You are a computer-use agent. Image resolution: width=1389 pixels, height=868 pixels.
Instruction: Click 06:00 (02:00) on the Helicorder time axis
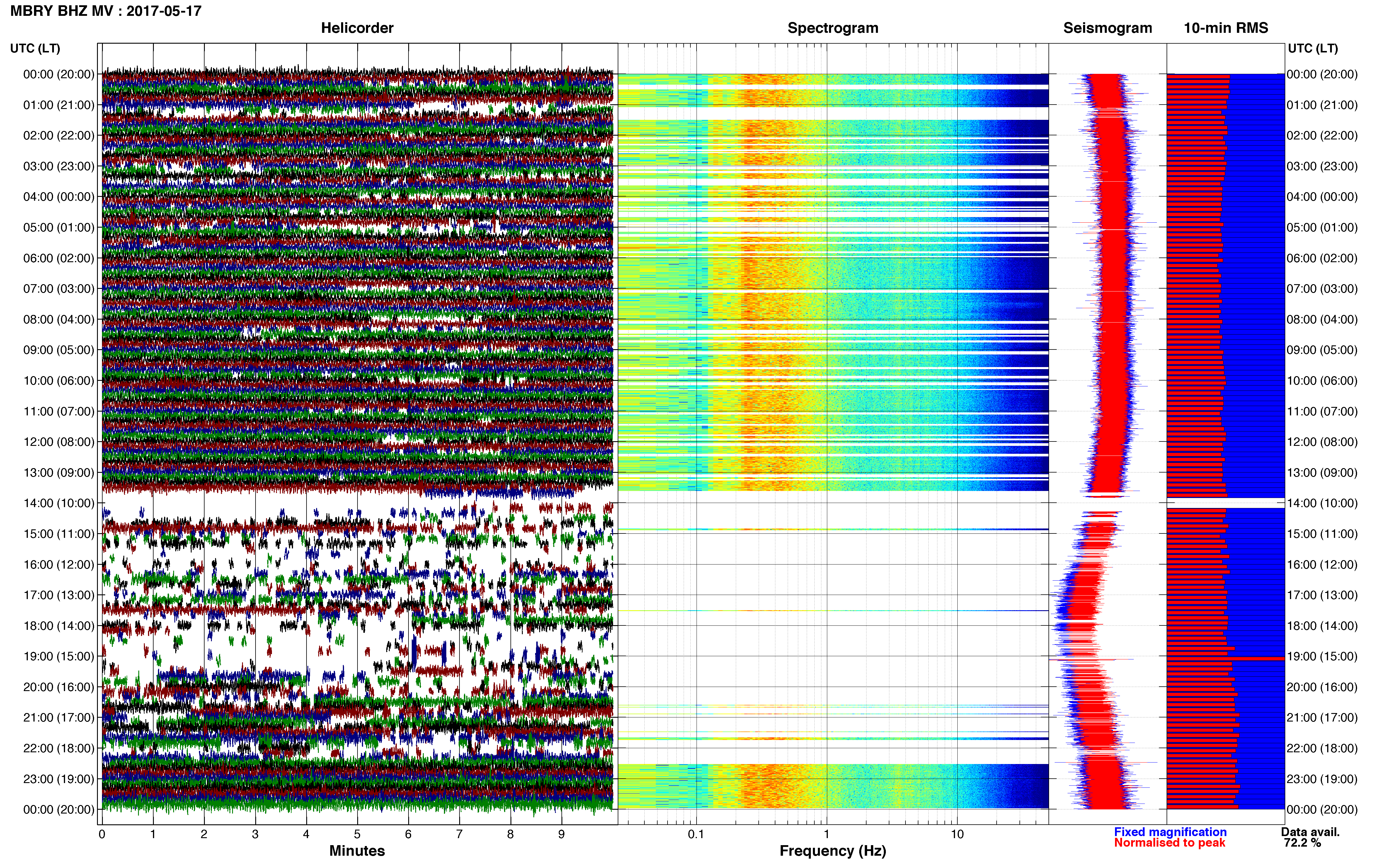[x=59, y=258]
